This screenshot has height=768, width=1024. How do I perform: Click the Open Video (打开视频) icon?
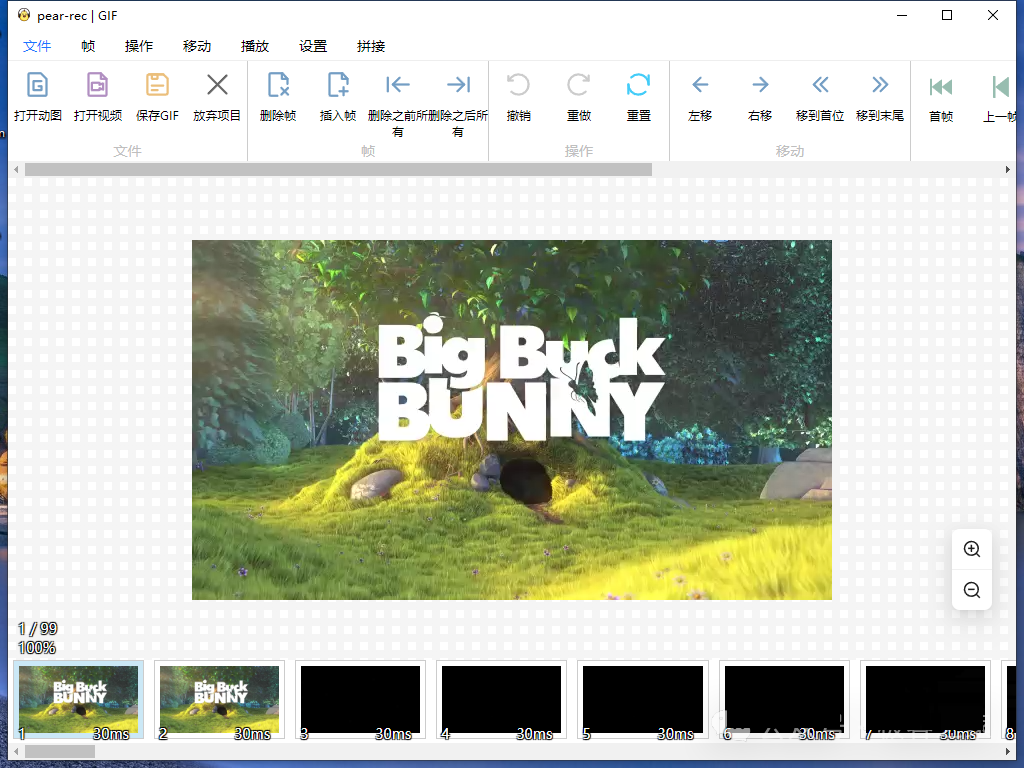[97, 85]
